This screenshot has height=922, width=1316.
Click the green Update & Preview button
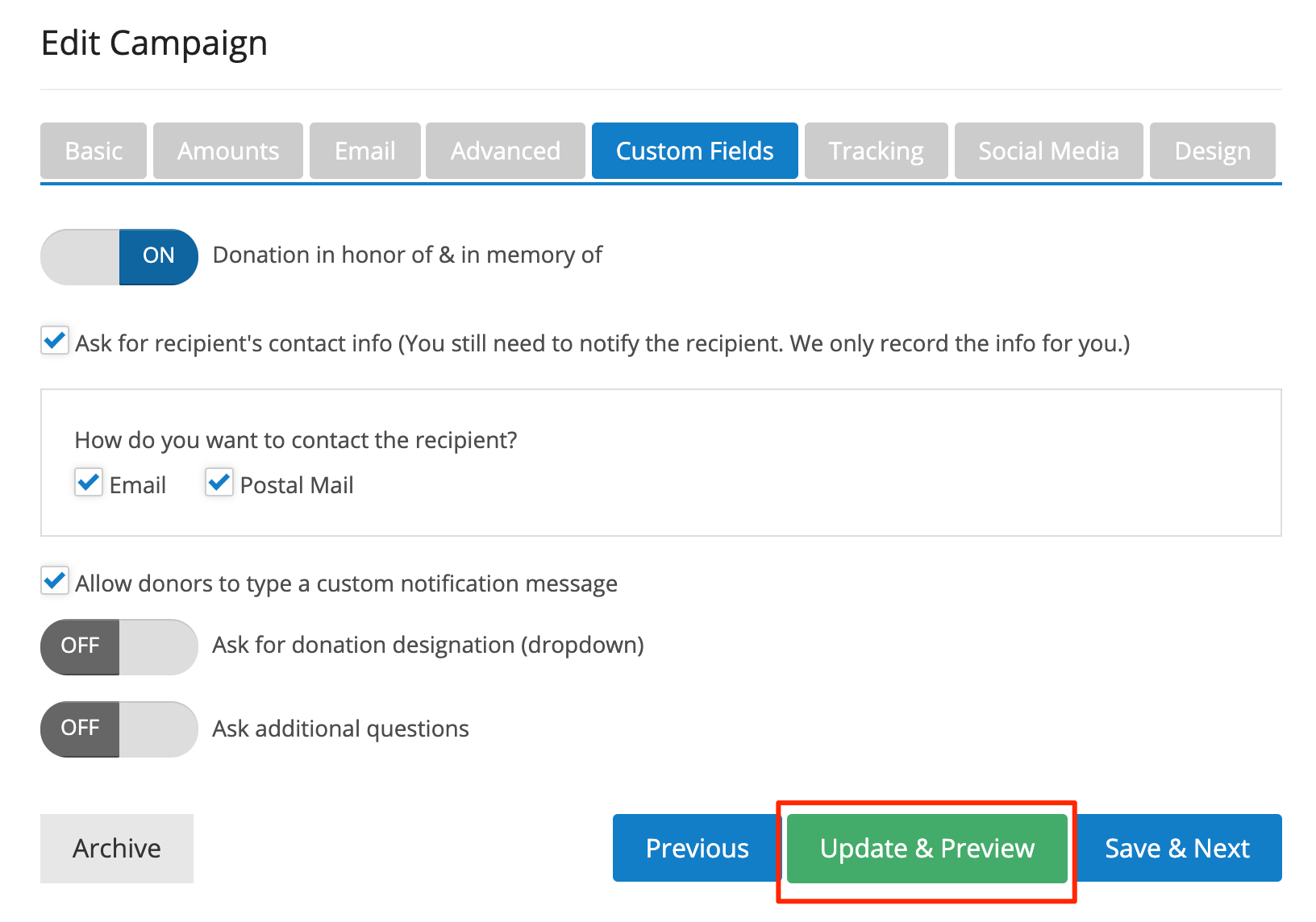tap(927, 848)
